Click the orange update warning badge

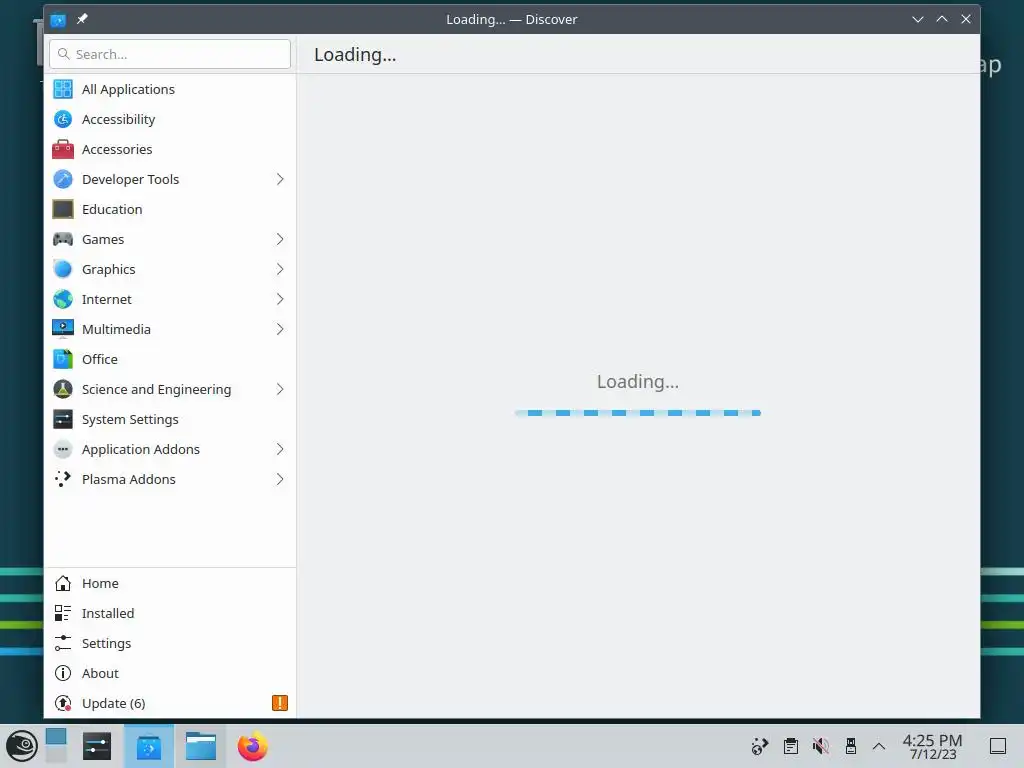(x=280, y=703)
